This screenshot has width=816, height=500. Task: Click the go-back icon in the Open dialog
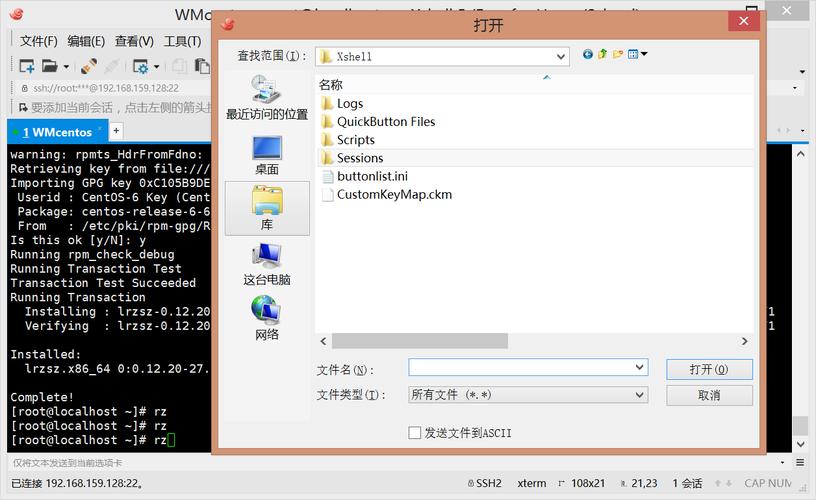pyautogui.click(x=588, y=54)
